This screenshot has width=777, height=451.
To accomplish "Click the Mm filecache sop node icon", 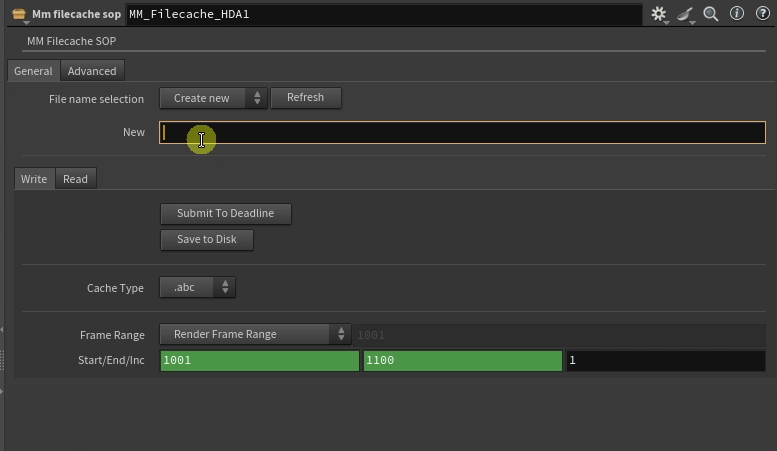I will point(18,14).
